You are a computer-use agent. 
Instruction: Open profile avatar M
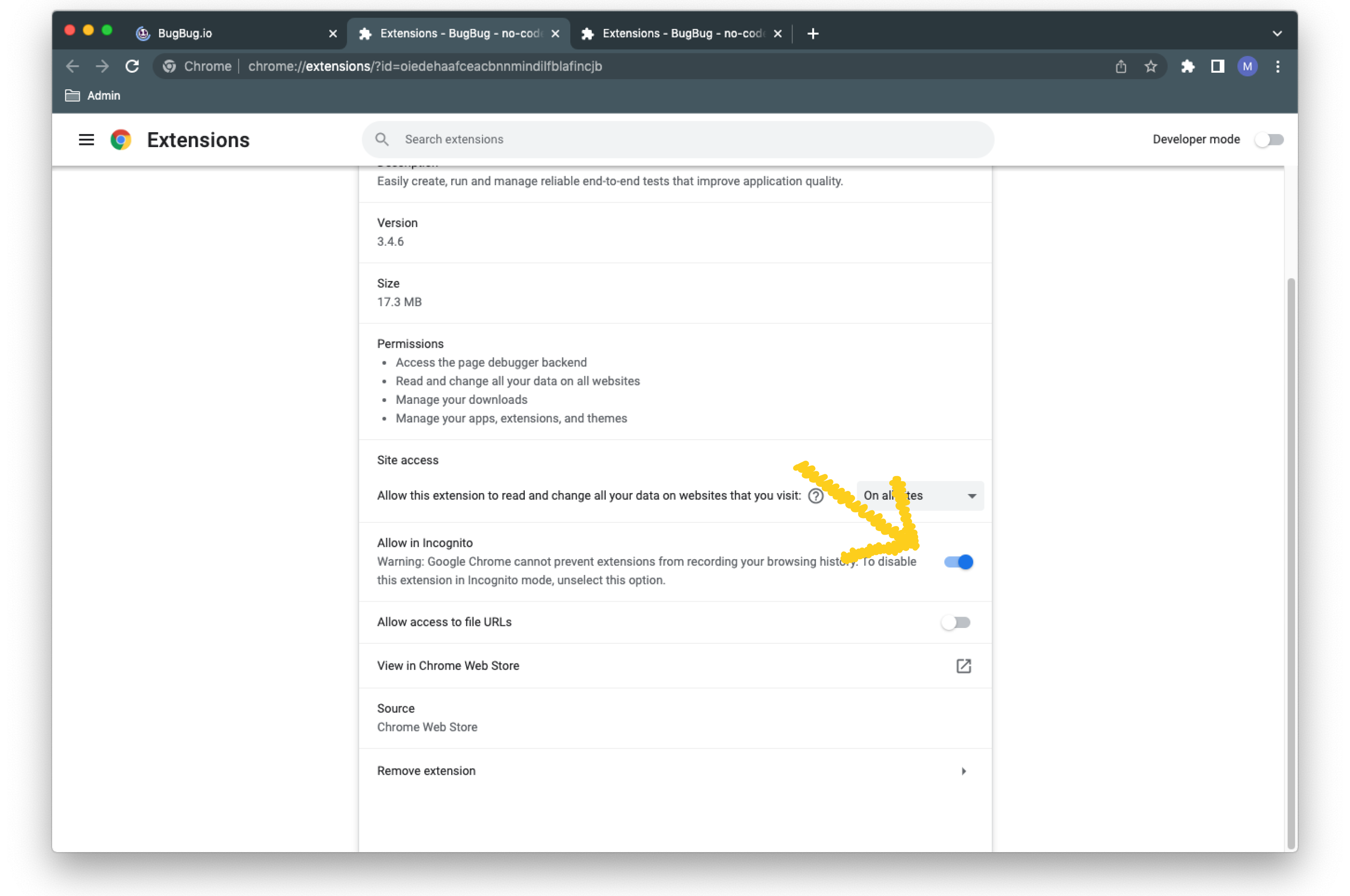(1247, 66)
